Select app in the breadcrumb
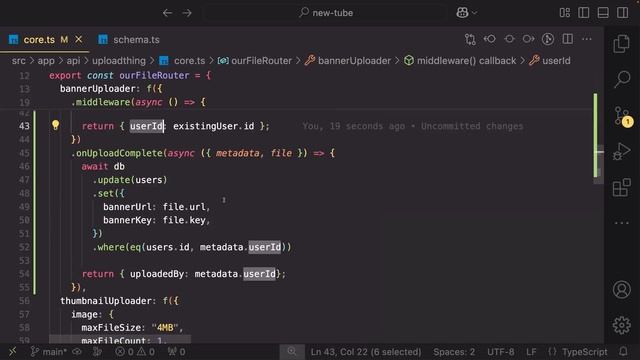The image size is (640, 360). point(46,61)
